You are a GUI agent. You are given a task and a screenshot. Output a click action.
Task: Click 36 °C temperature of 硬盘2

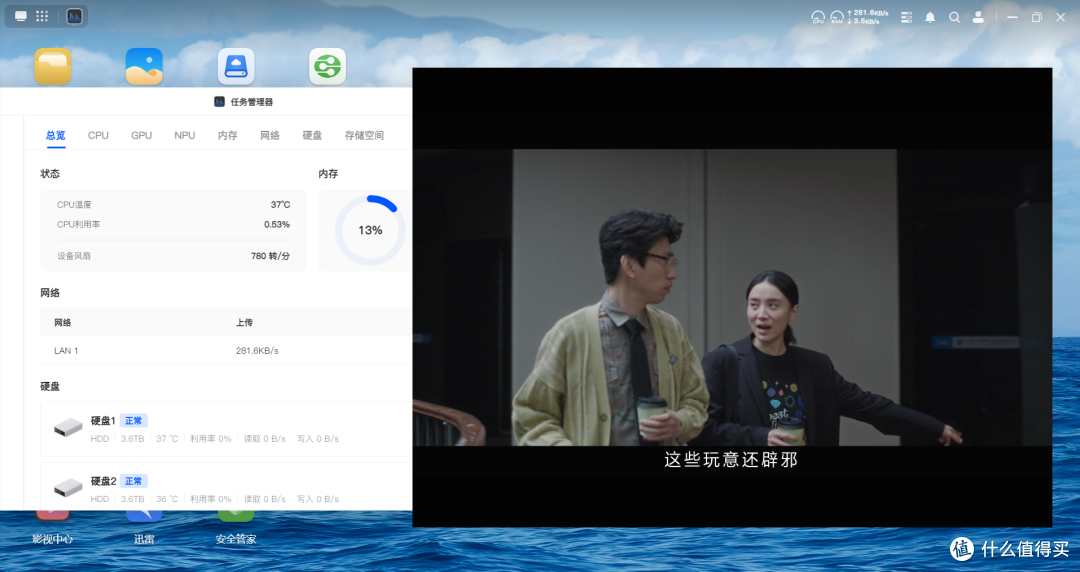tap(167, 499)
